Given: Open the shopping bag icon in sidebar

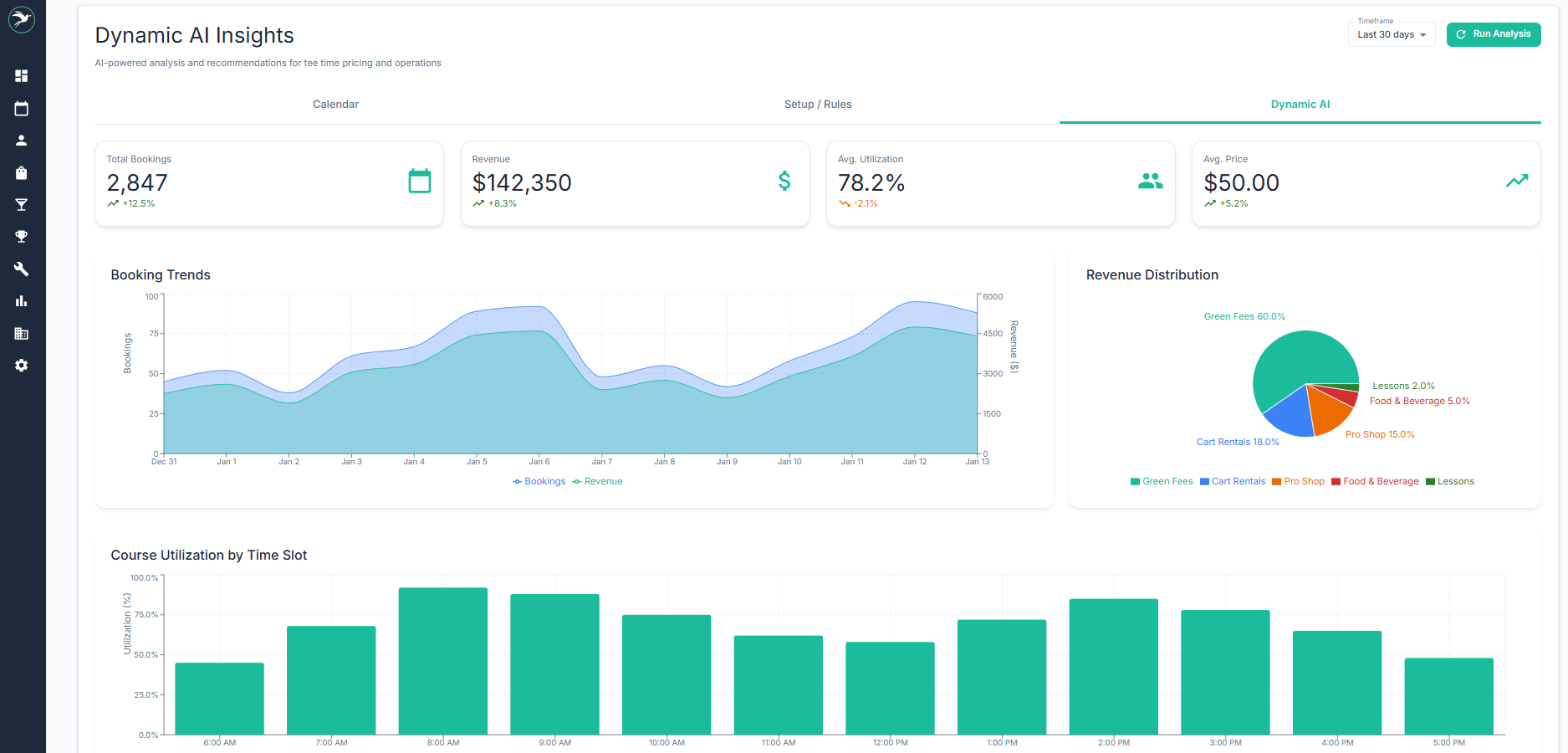Looking at the screenshot, I should (x=22, y=172).
